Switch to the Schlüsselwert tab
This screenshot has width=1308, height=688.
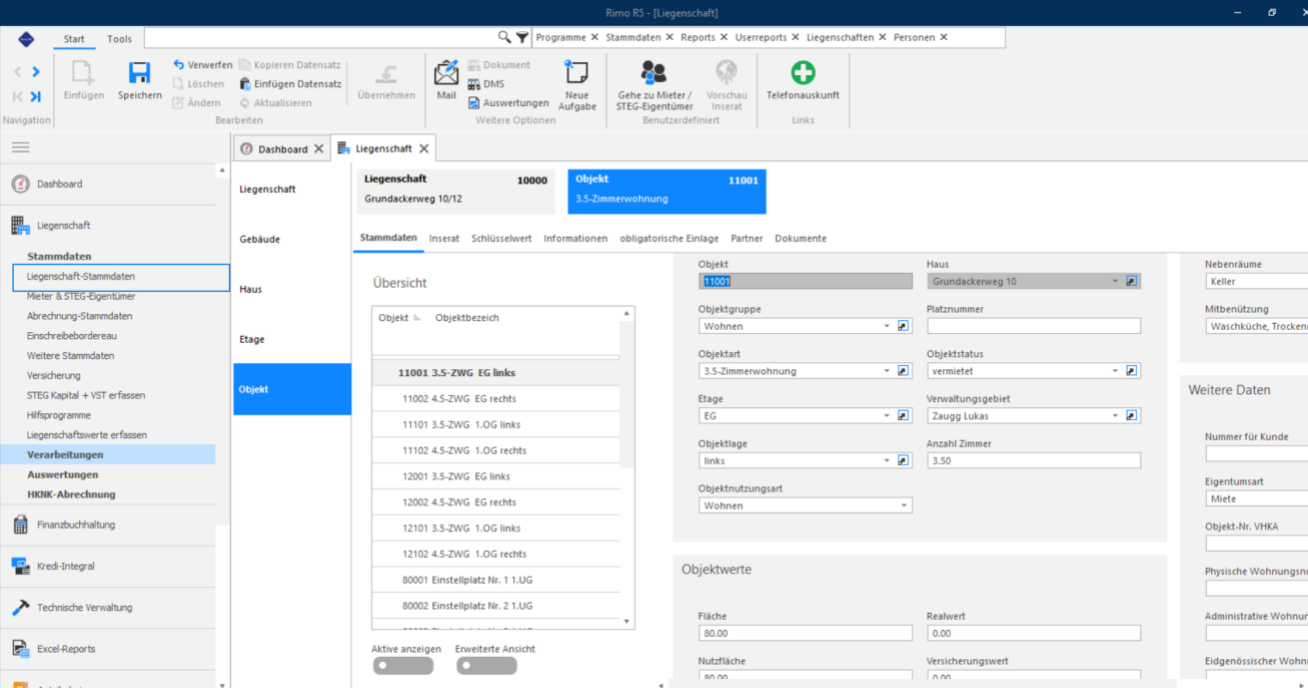click(x=502, y=239)
